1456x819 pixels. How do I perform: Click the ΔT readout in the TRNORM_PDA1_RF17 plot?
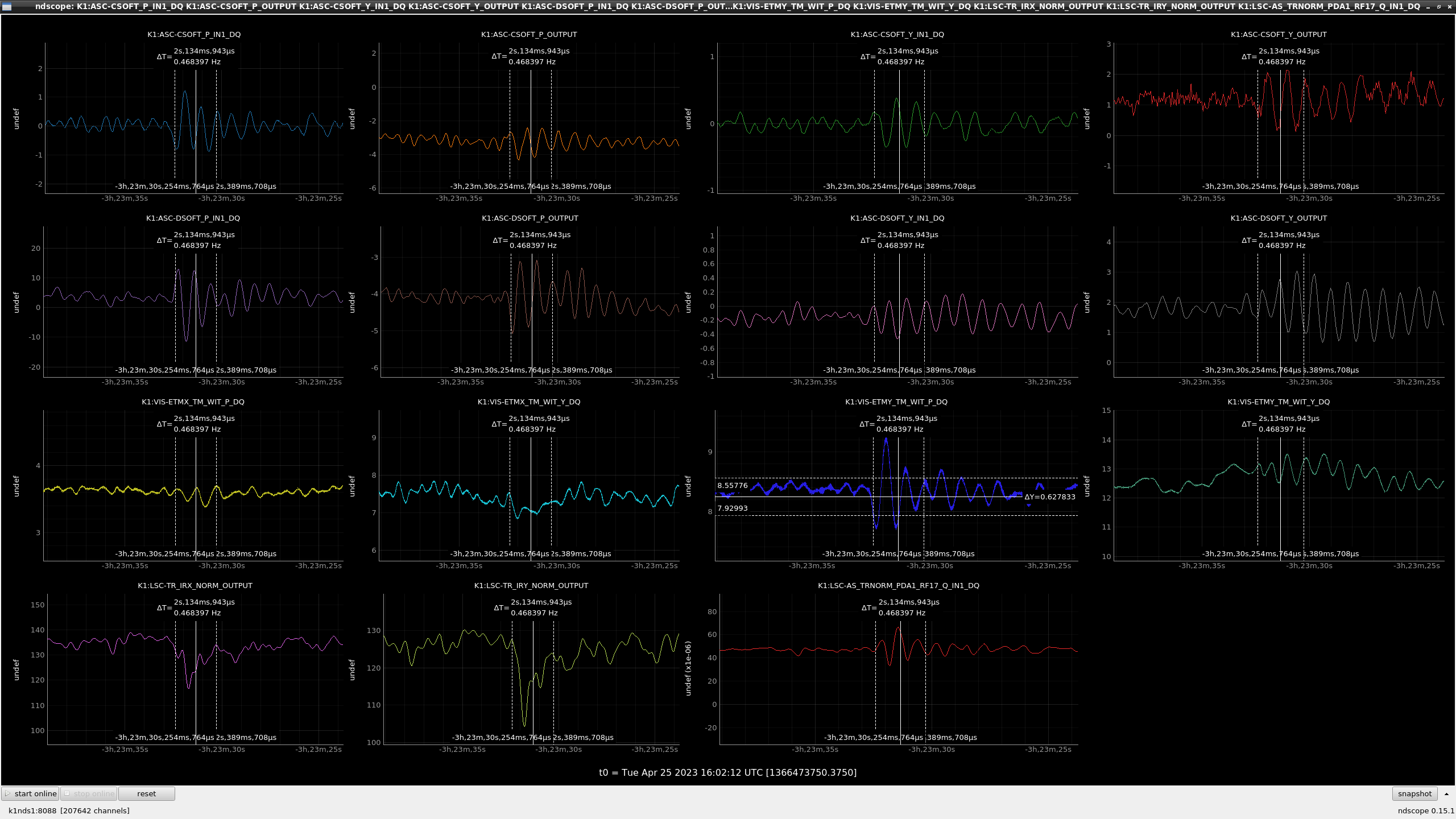coord(900,607)
